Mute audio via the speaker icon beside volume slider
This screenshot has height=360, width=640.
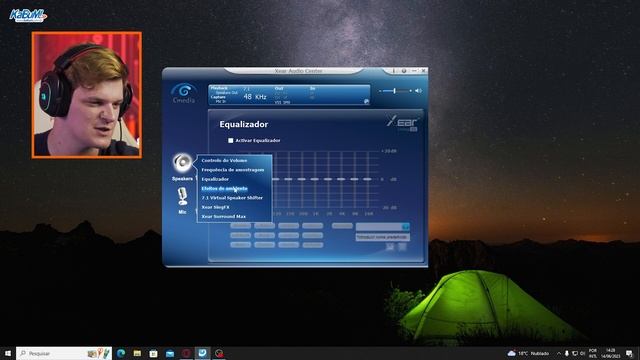418,91
